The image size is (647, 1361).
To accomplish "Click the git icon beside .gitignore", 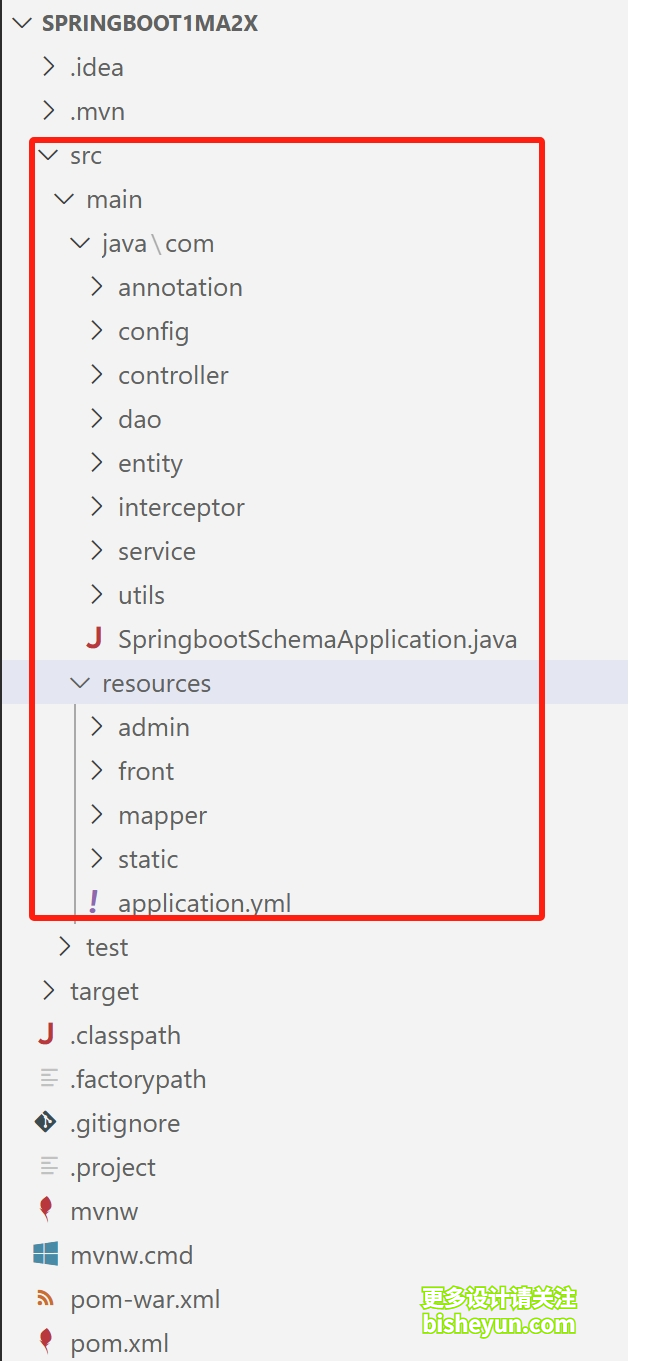I will [x=46, y=1123].
